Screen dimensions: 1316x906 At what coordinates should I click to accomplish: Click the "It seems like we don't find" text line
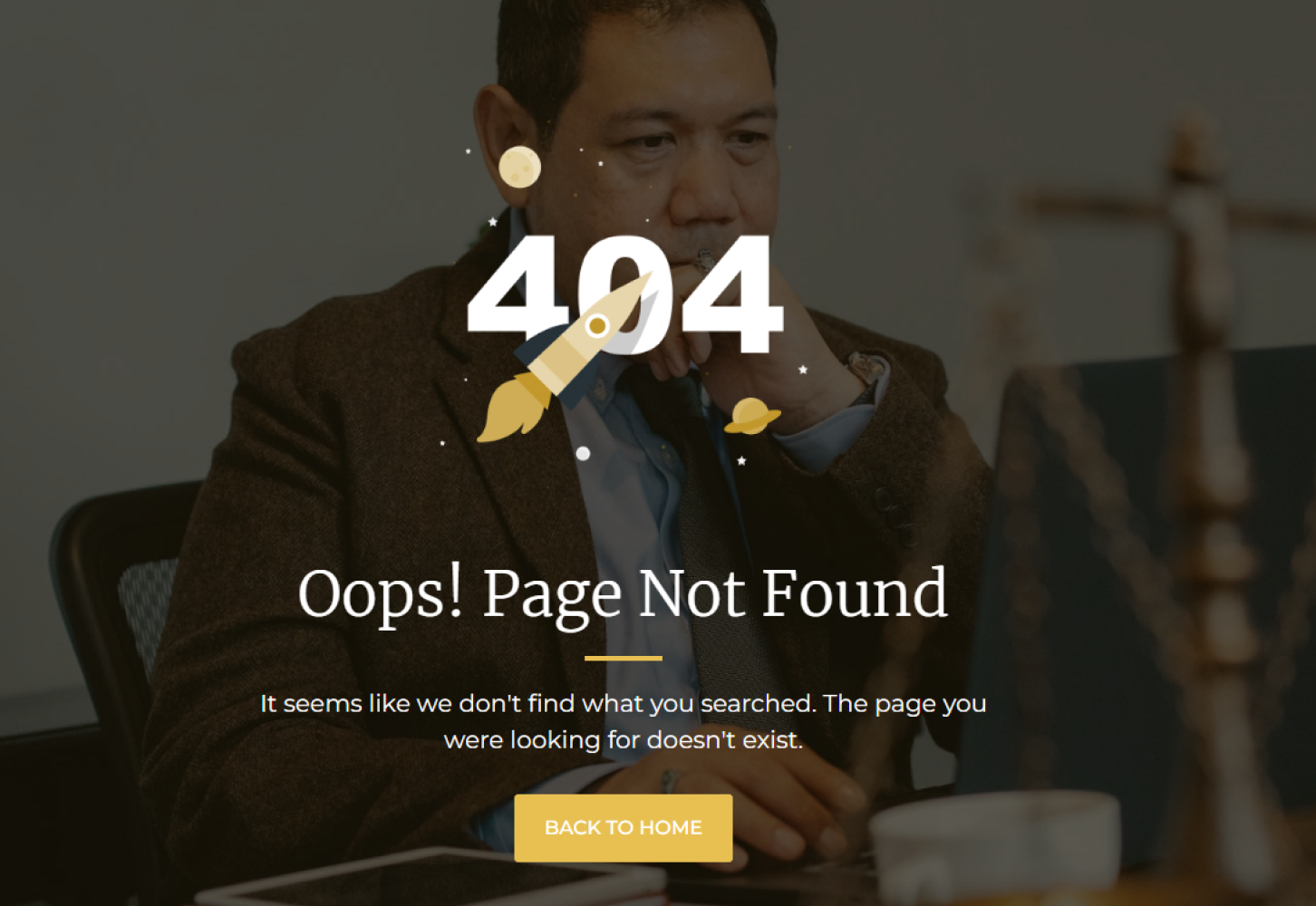coord(623,703)
